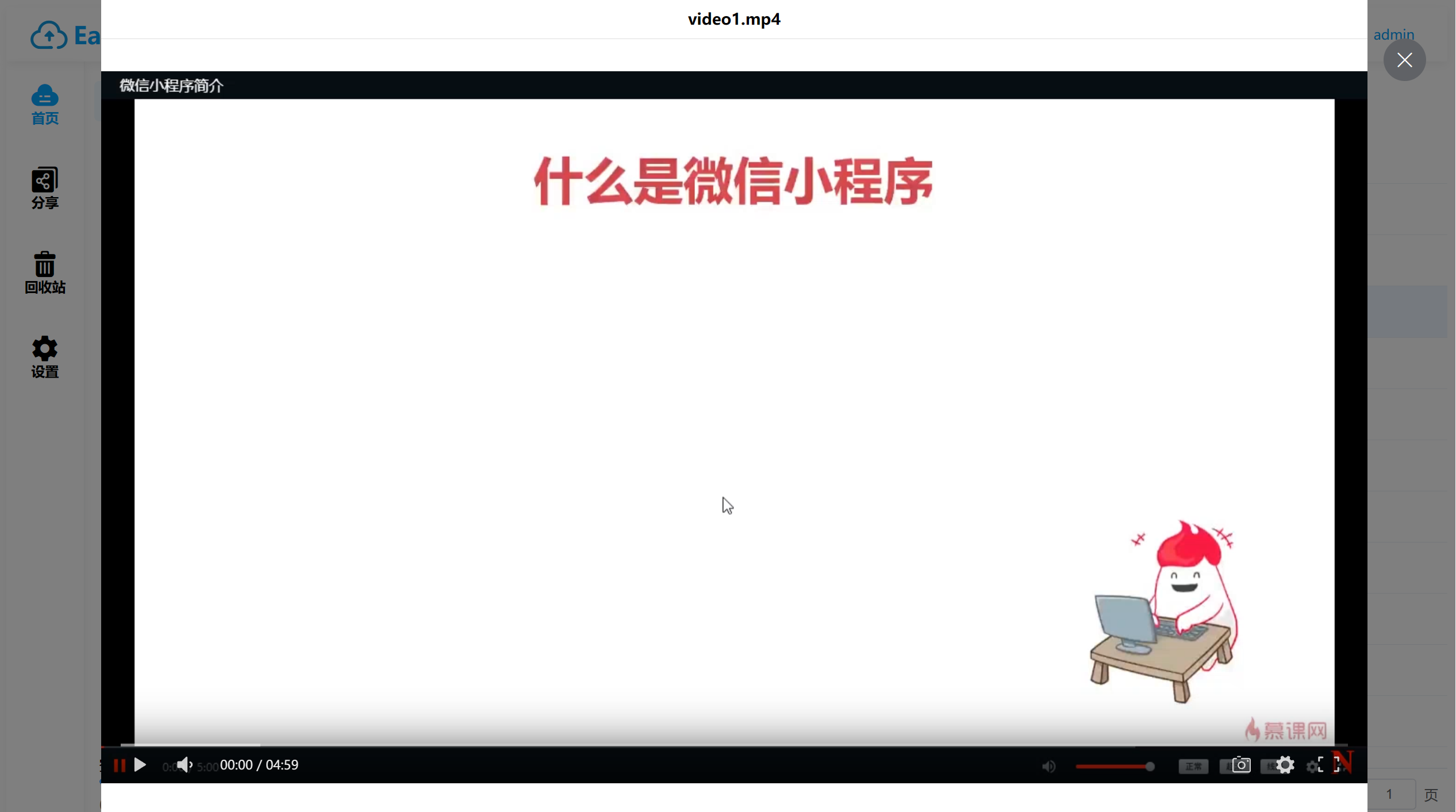The width and height of the screenshot is (1456, 812).
Task: Open the admin account link
Action: 1394,34
